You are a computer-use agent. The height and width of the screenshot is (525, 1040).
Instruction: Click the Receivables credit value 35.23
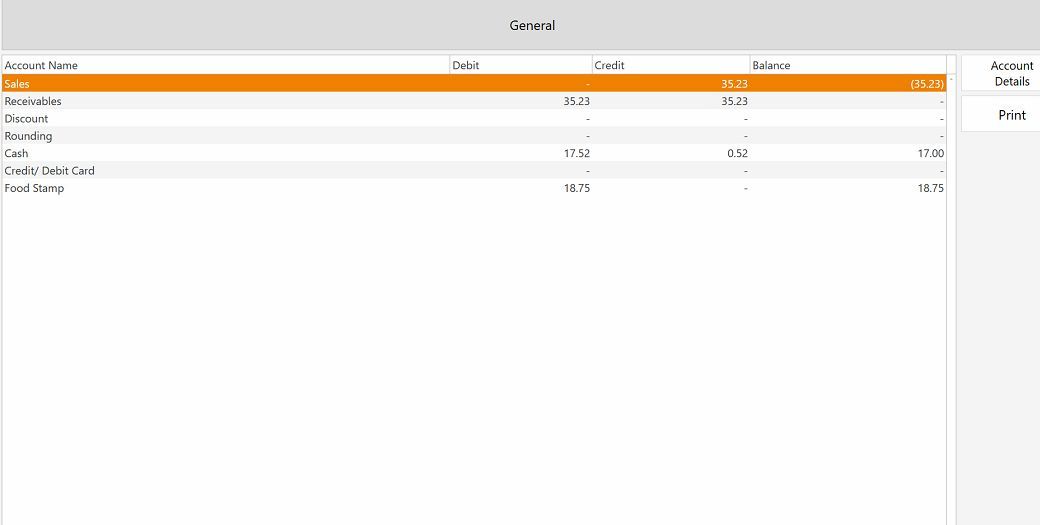(x=734, y=101)
